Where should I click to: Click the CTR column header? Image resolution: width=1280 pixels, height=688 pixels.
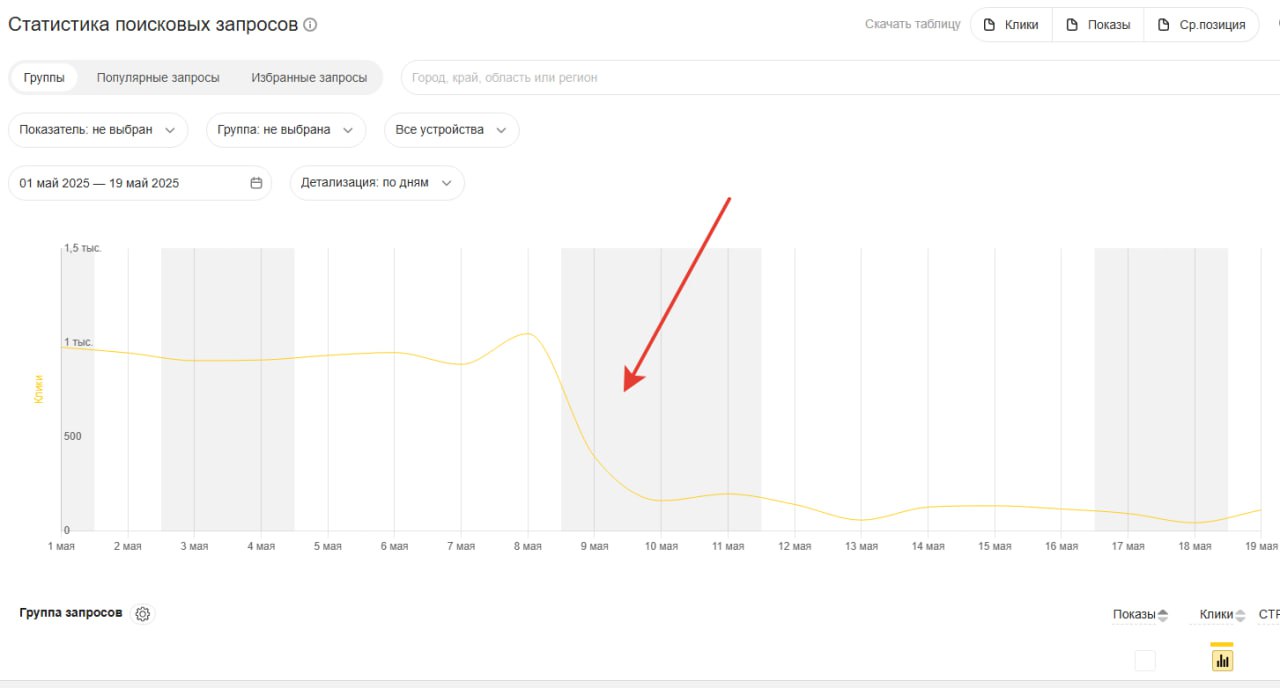click(1269, 615)
